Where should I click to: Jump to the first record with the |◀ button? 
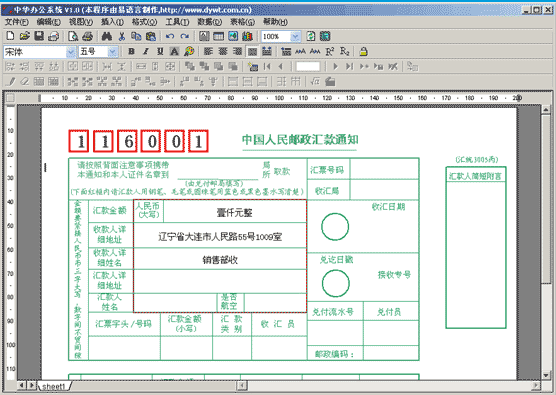pos(267,66)
